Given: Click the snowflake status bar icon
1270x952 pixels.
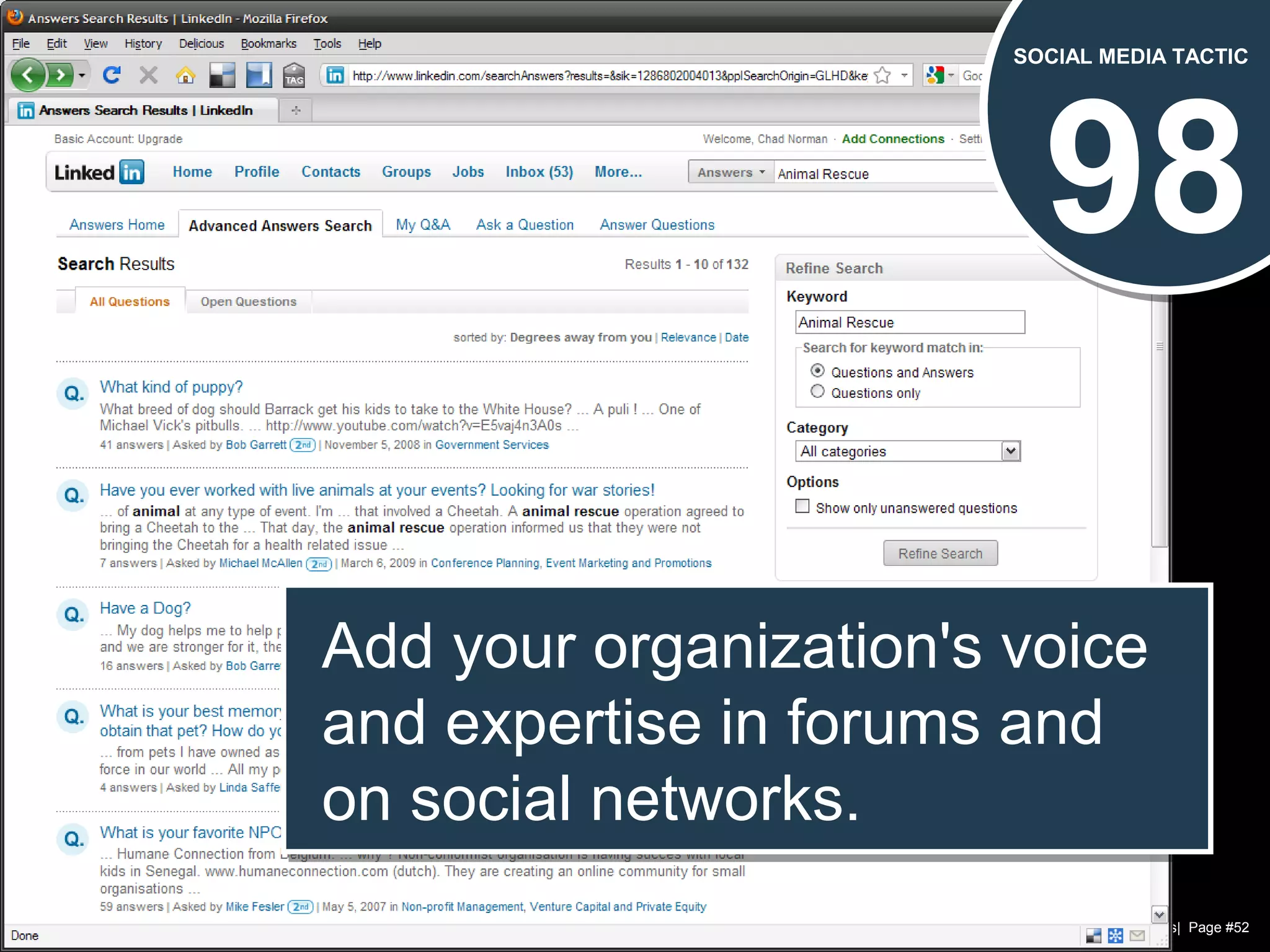Looking at the screenshot, I should pos(1115,936).
